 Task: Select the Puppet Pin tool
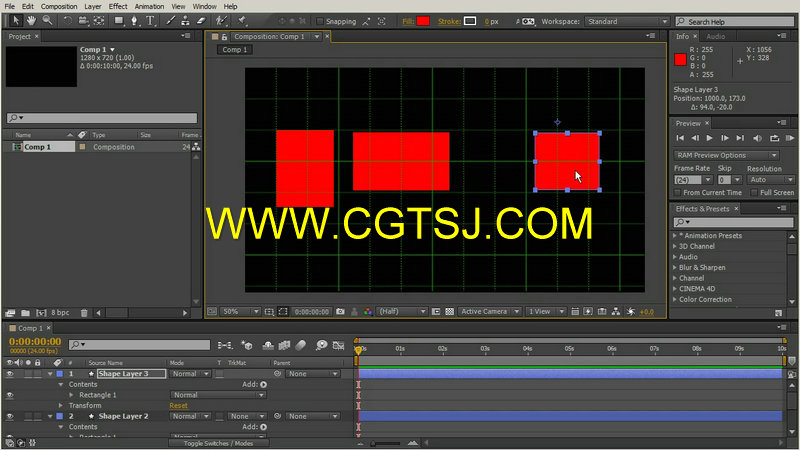point(242,21)
